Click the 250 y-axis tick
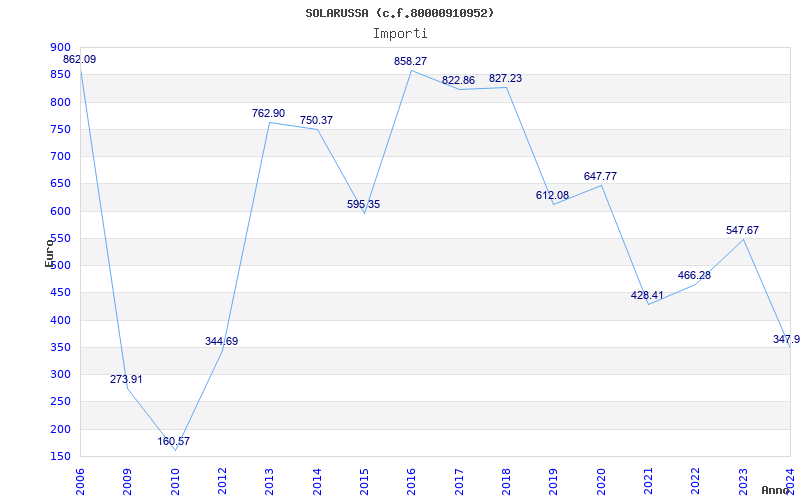Screen dimensions: 800x500 tap(60, 402)
